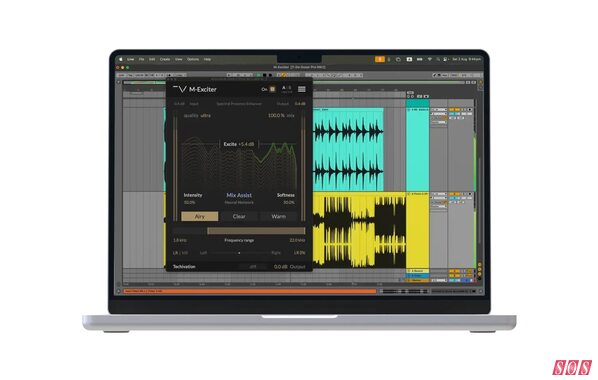This screenshot has width=598, height=380.
Task: Open the Create menu
Action: tap(165, 60)
